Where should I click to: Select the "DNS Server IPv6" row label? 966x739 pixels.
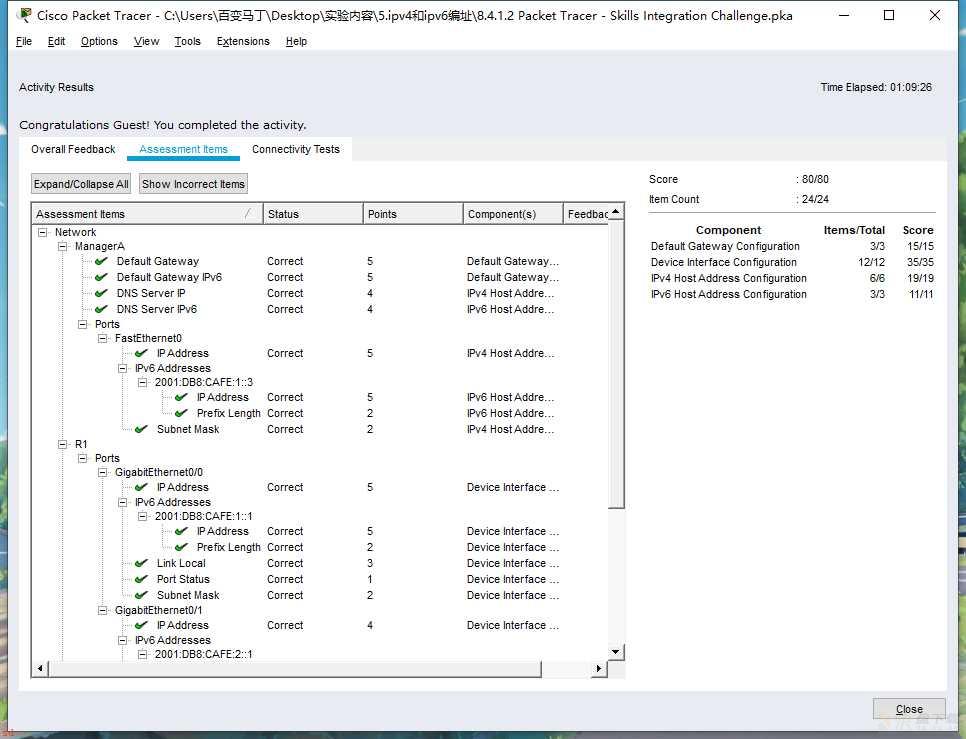pos(156,309)
